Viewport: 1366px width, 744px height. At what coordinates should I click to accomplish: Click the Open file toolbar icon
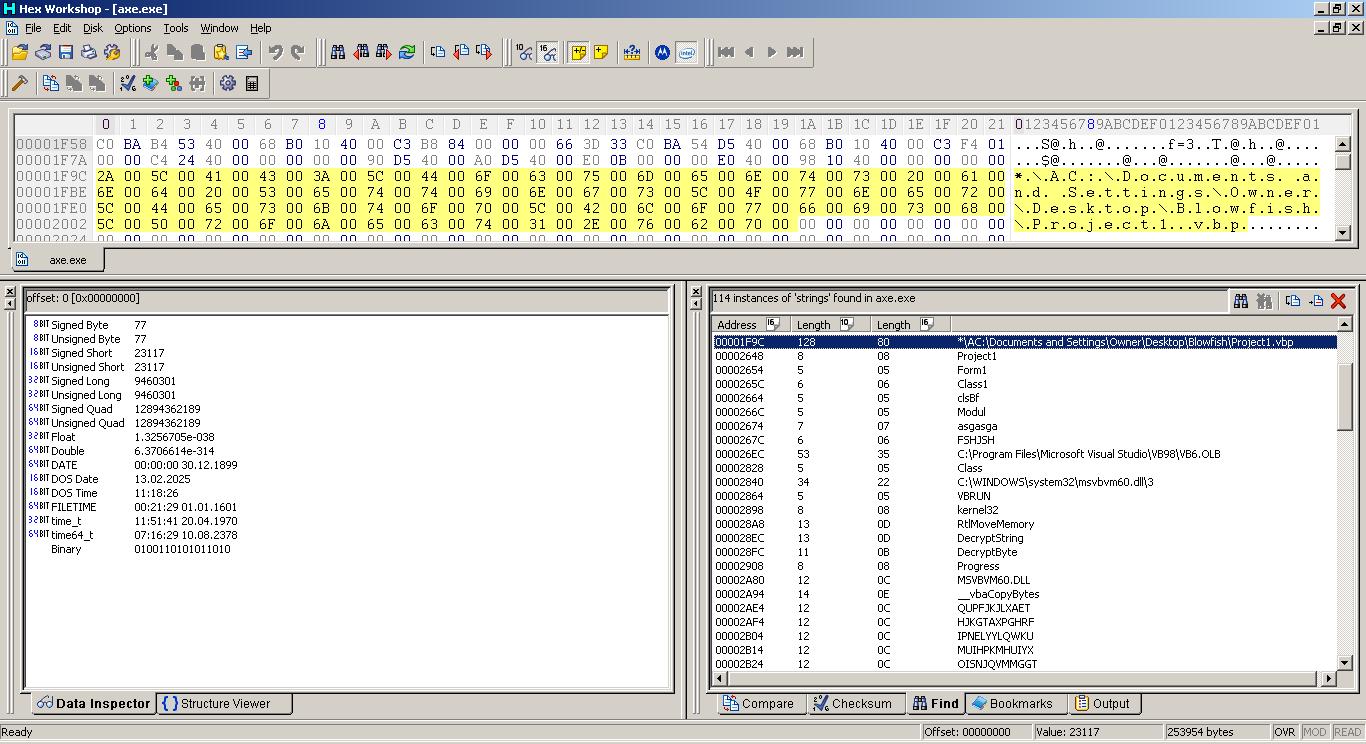pos(20,52)
